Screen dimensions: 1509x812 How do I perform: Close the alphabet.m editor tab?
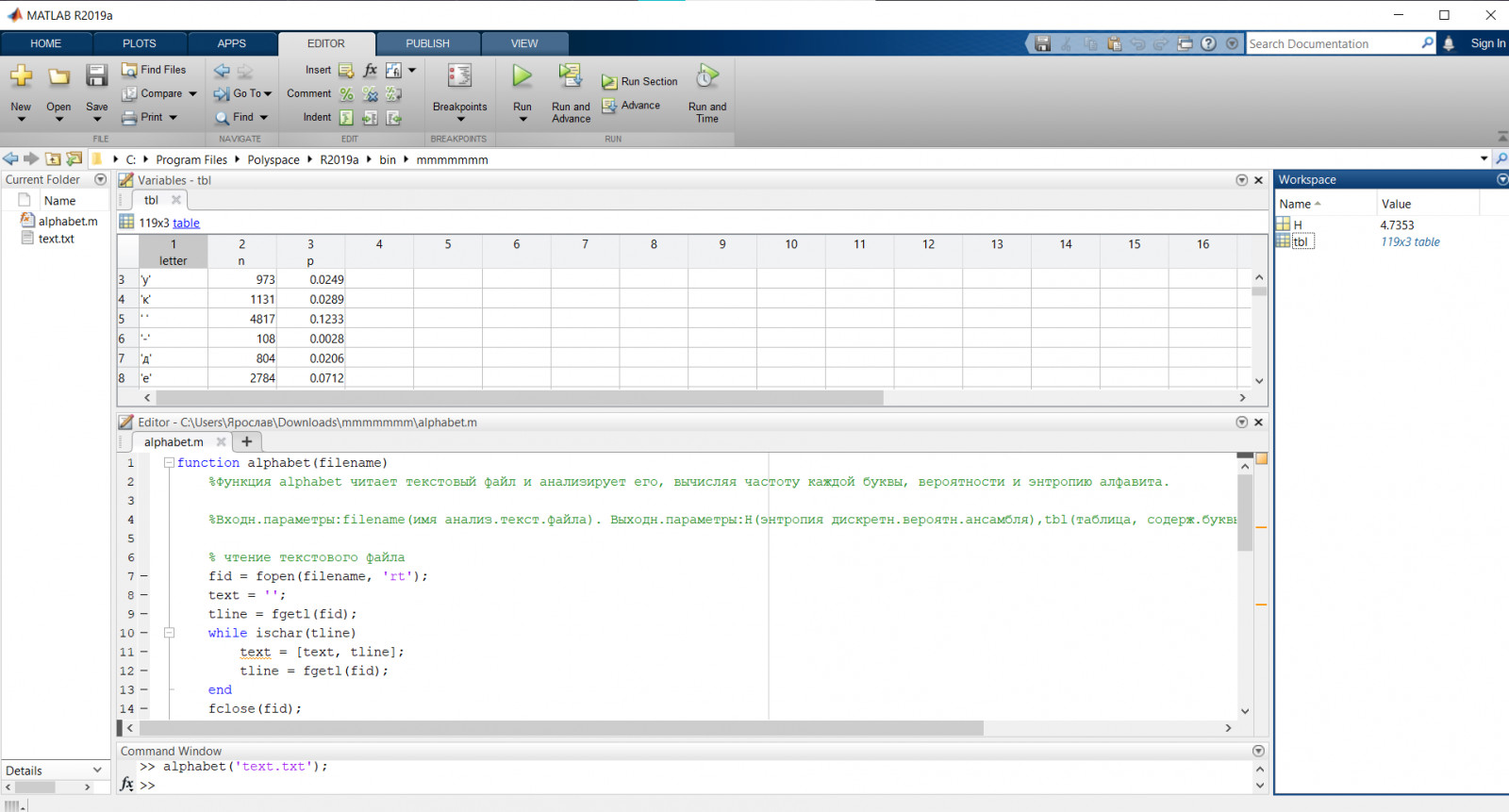point(222,441)
